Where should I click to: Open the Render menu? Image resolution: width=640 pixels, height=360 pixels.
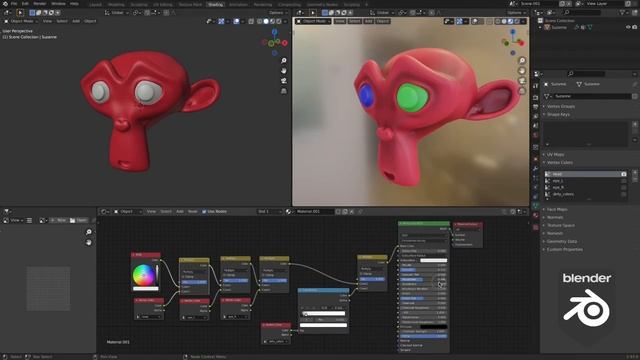click(x=40, y=4)
